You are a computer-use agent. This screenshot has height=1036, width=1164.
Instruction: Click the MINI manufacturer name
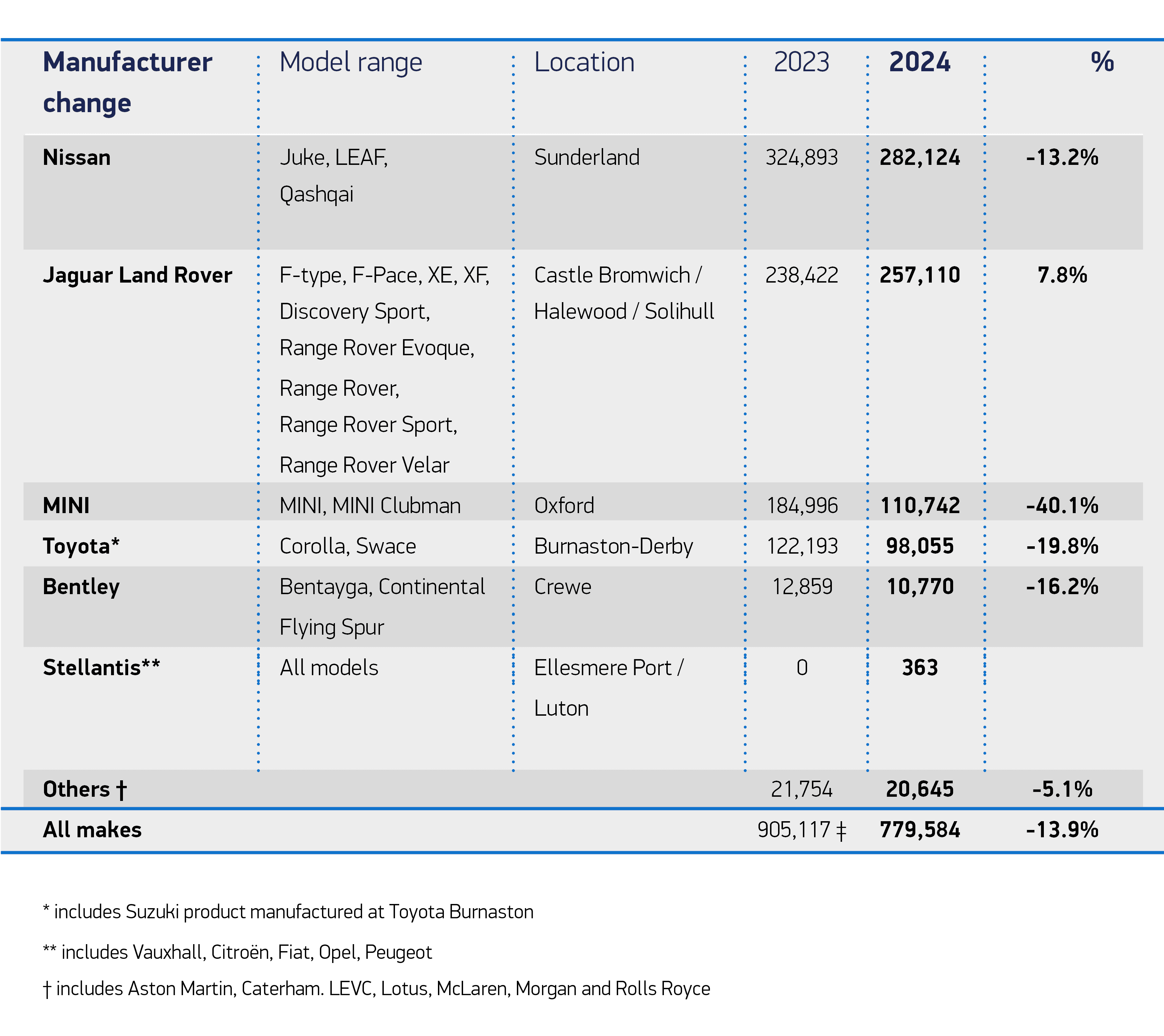click(x=66, y=505)
